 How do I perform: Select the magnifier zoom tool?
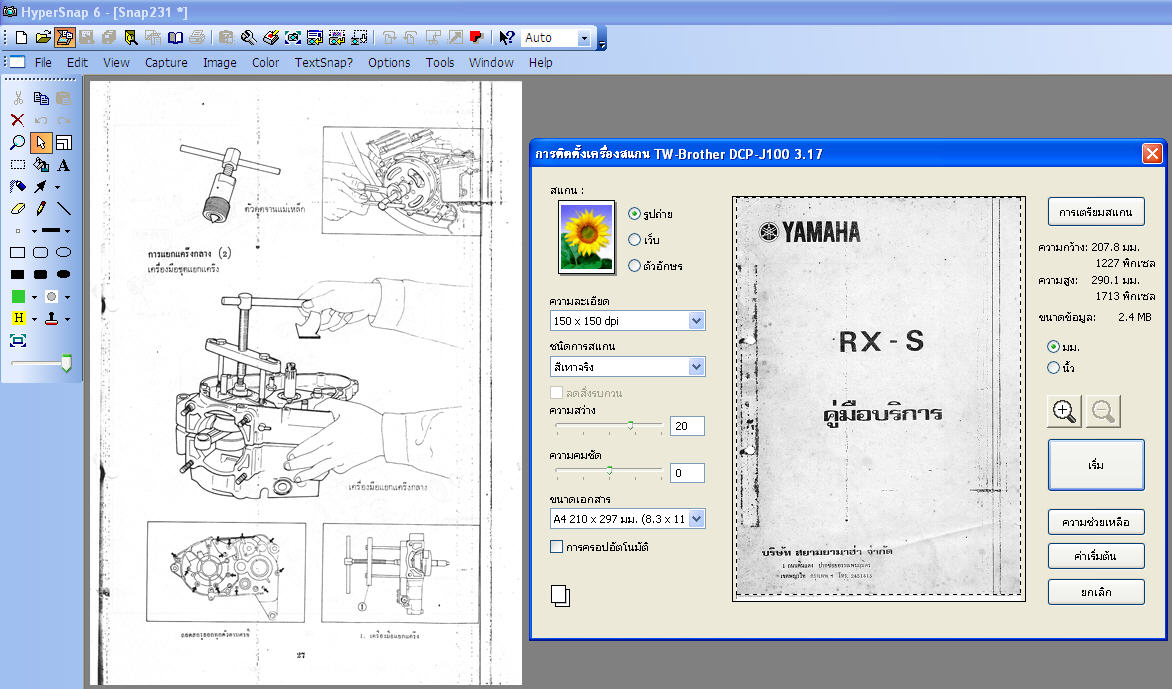pos(18,142)
